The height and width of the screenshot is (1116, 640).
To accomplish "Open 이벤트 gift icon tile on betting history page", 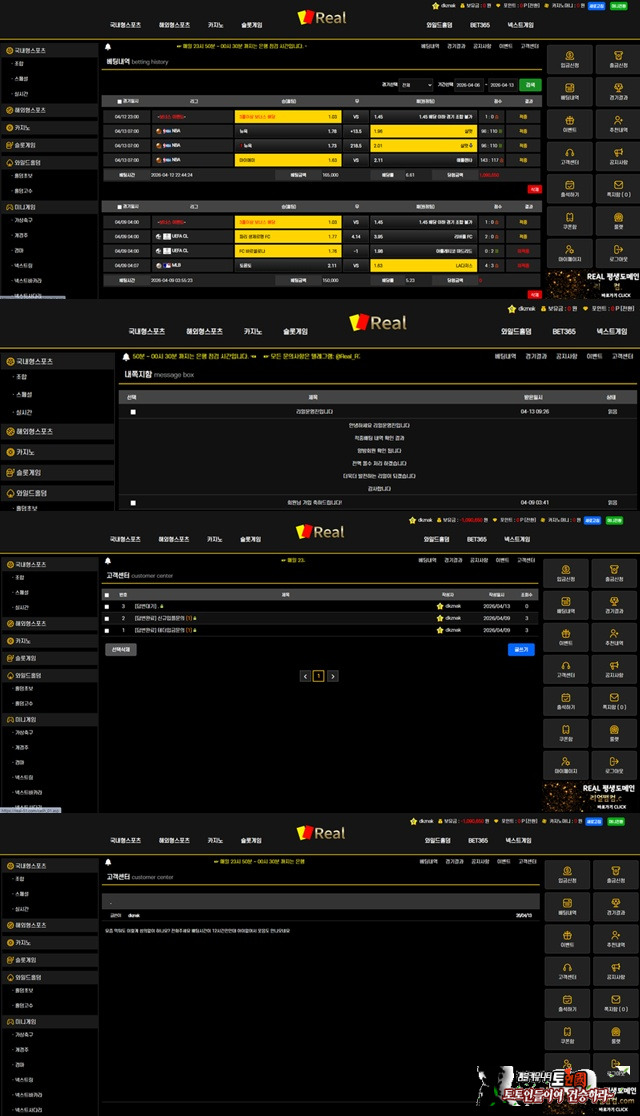I will [x=570, y=124].
